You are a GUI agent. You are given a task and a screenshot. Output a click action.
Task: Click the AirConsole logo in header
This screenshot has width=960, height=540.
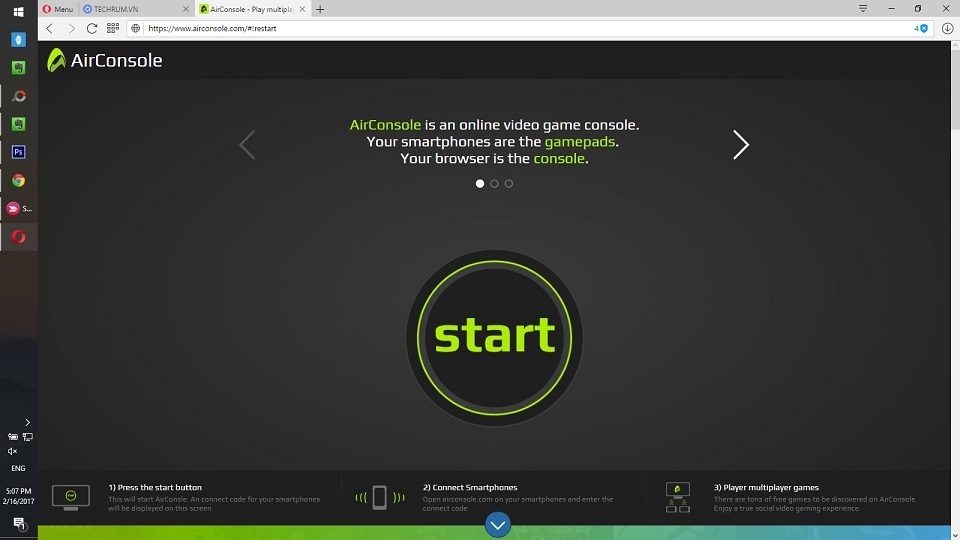pos(105,60)
